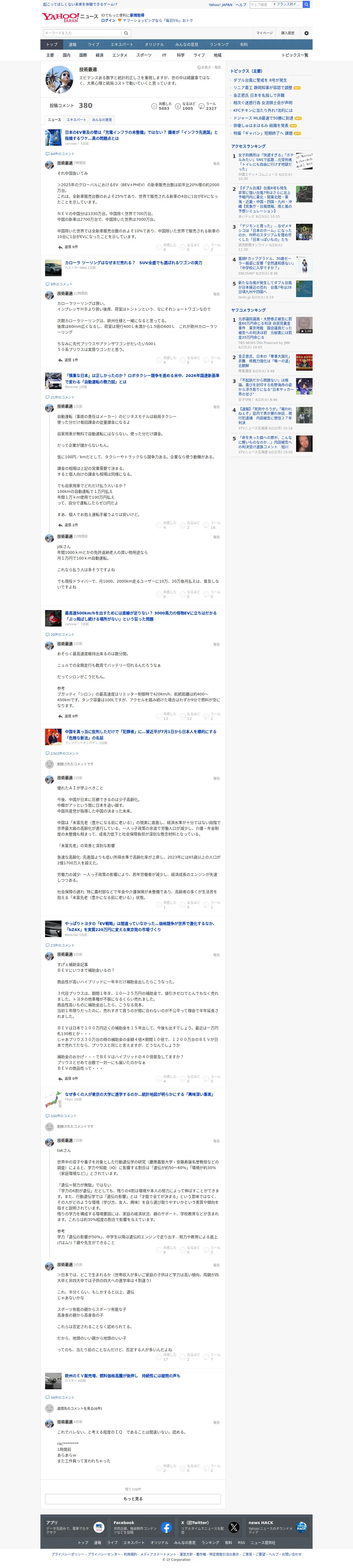
Task: Select the エキスパート comment tab
Action: [77, 120]
